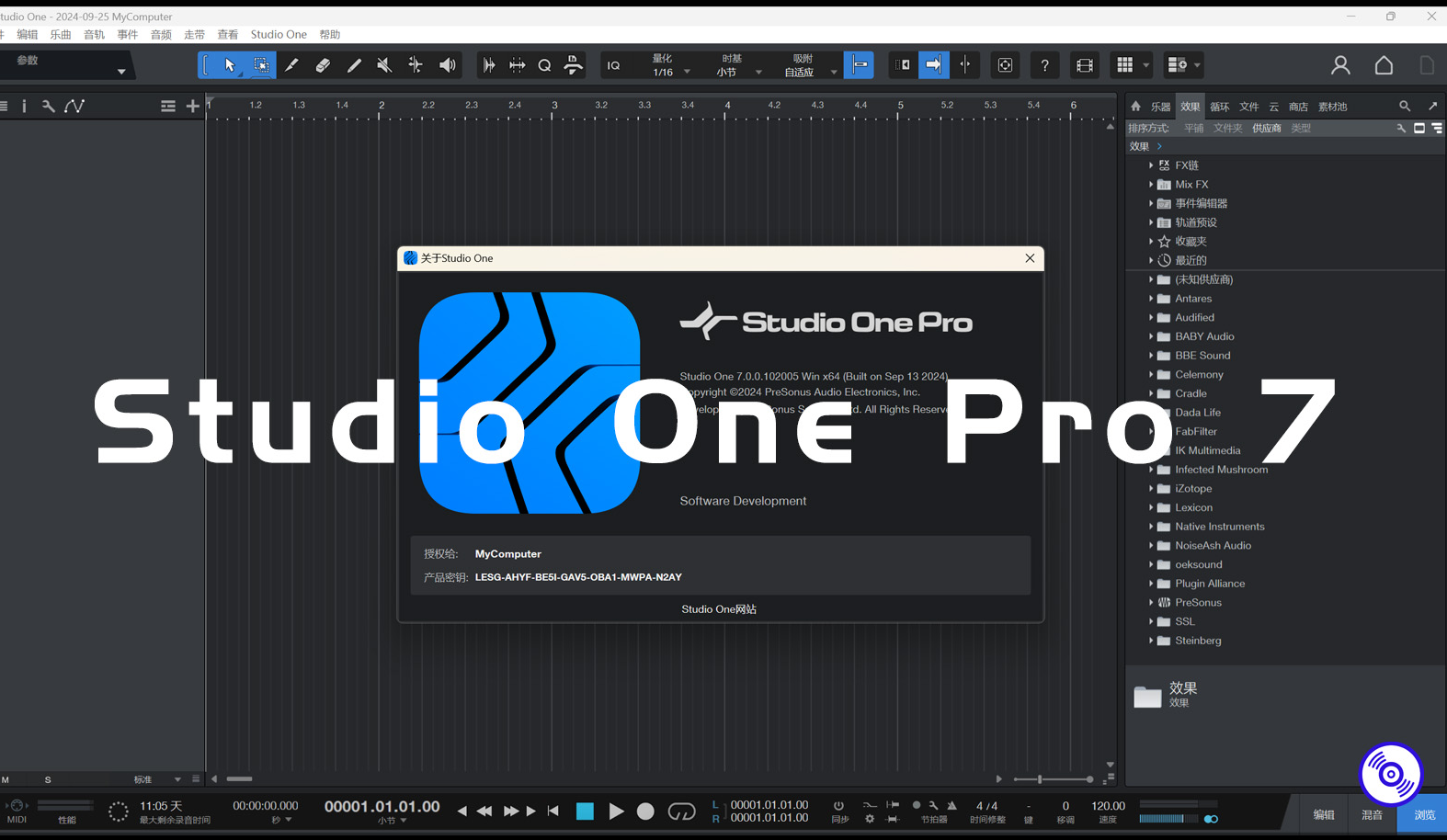Select the Bend tool
Screen dimensions: 1447x840
click(x=416, y=65)
